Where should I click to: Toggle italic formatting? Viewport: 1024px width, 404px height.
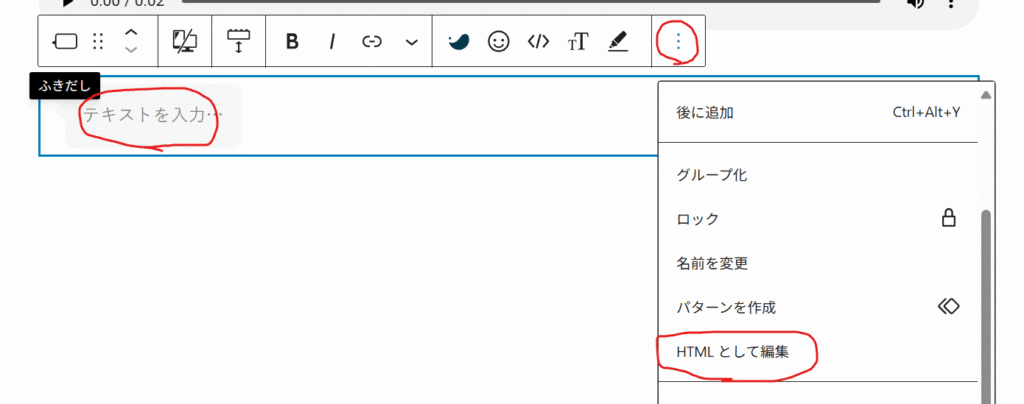pos(332,41)
